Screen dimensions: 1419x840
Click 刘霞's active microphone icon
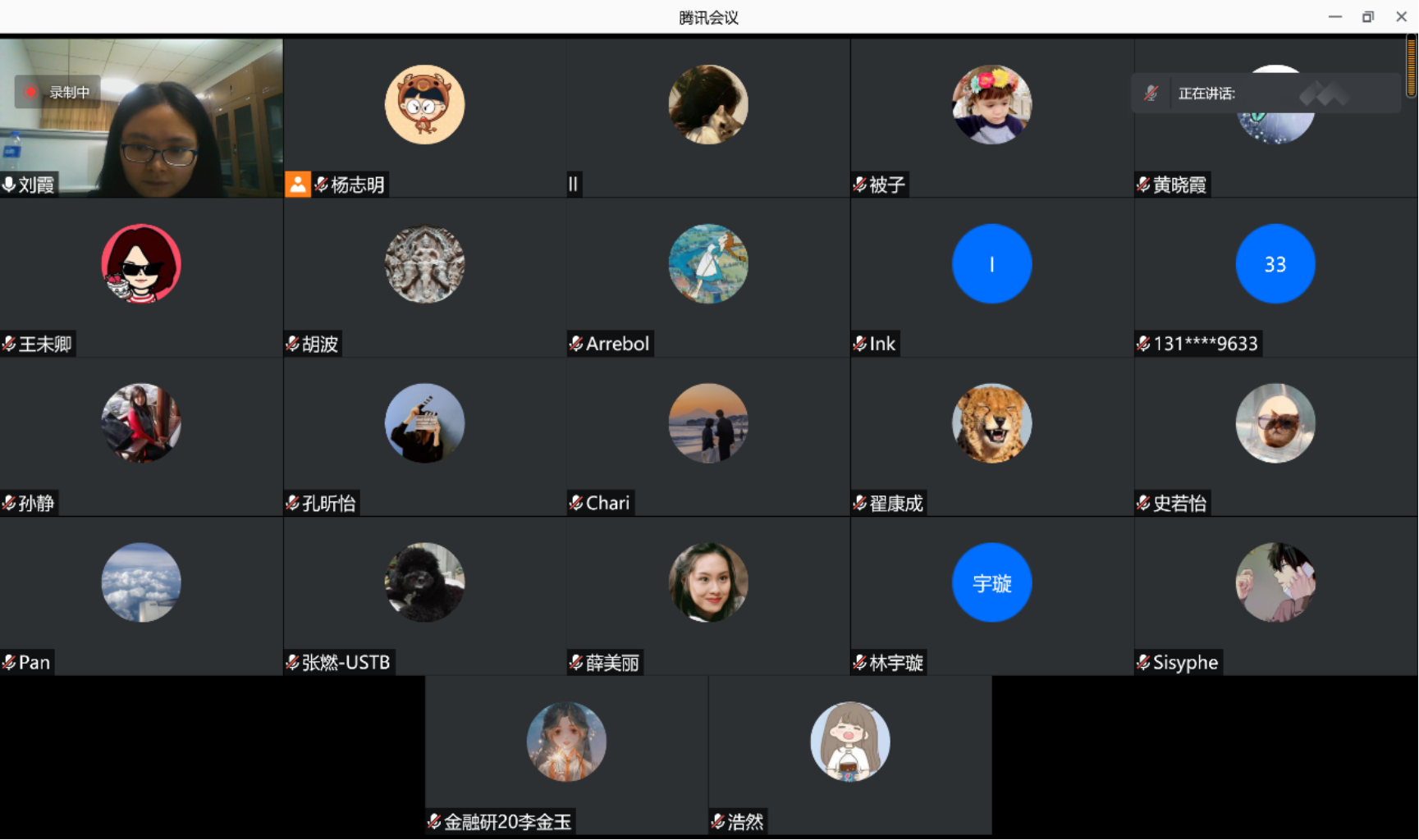coord(9,185)
